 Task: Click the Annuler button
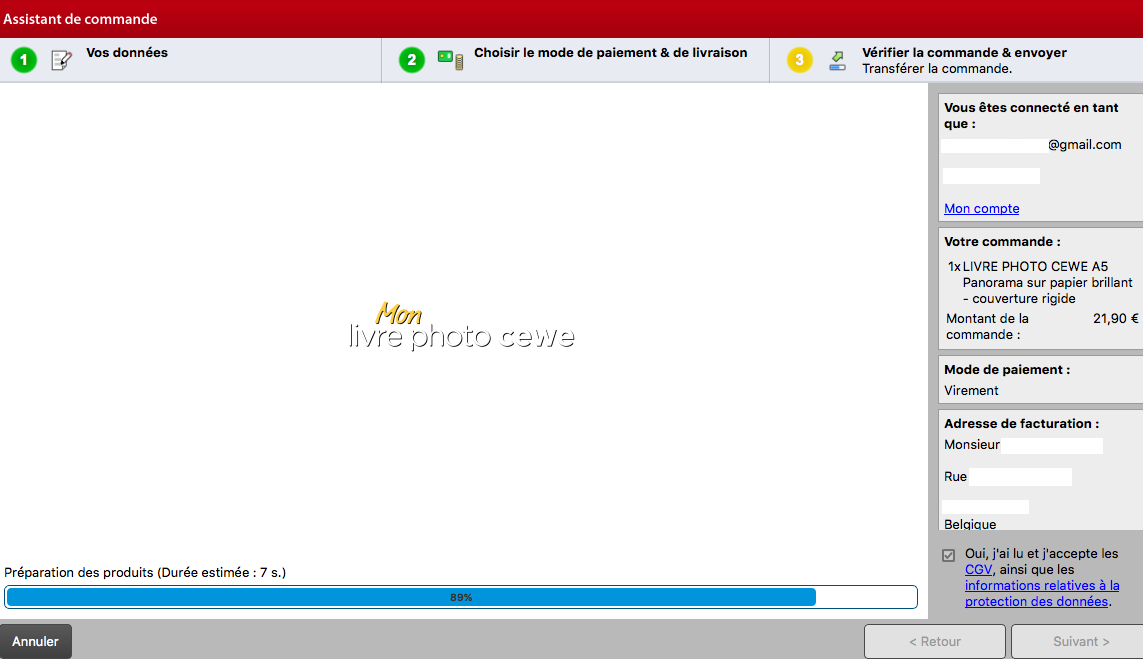(36, 642)
